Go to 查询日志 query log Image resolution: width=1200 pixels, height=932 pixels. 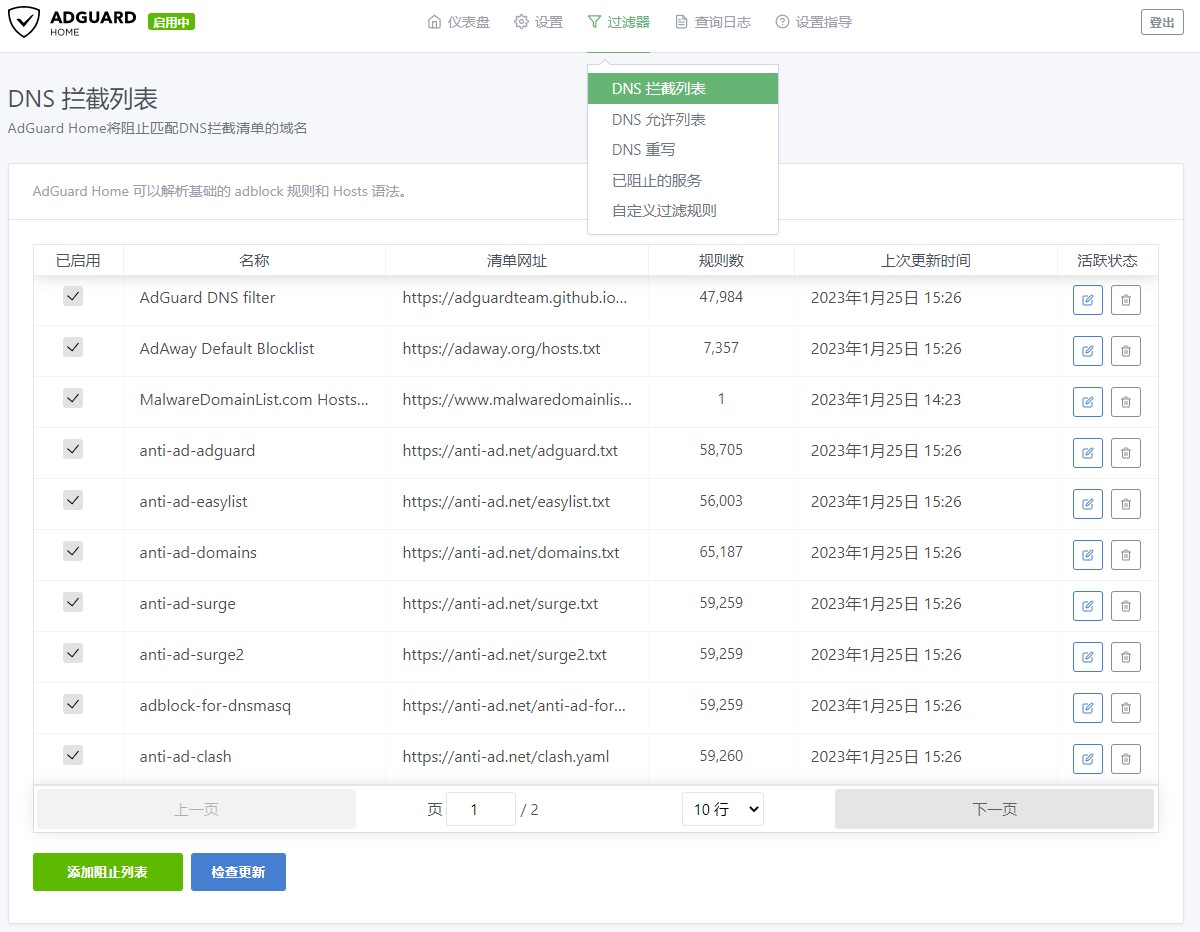(x=713, y=22)
